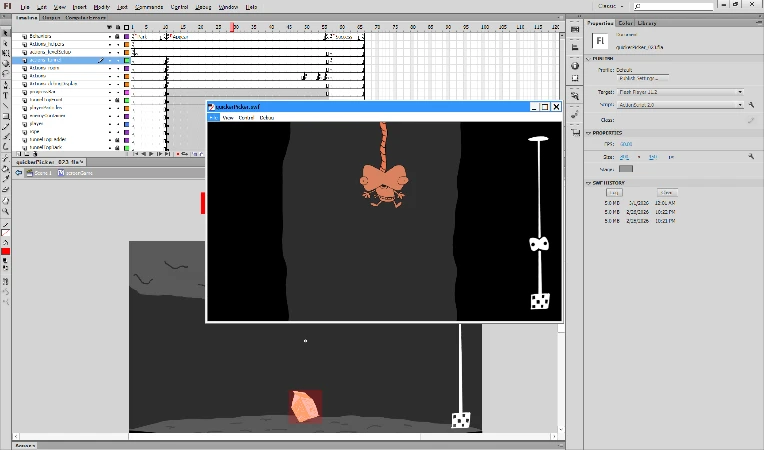Select the Line tool
The height and width of the screenshot is (450, 764).
click(x=5, y=106)
